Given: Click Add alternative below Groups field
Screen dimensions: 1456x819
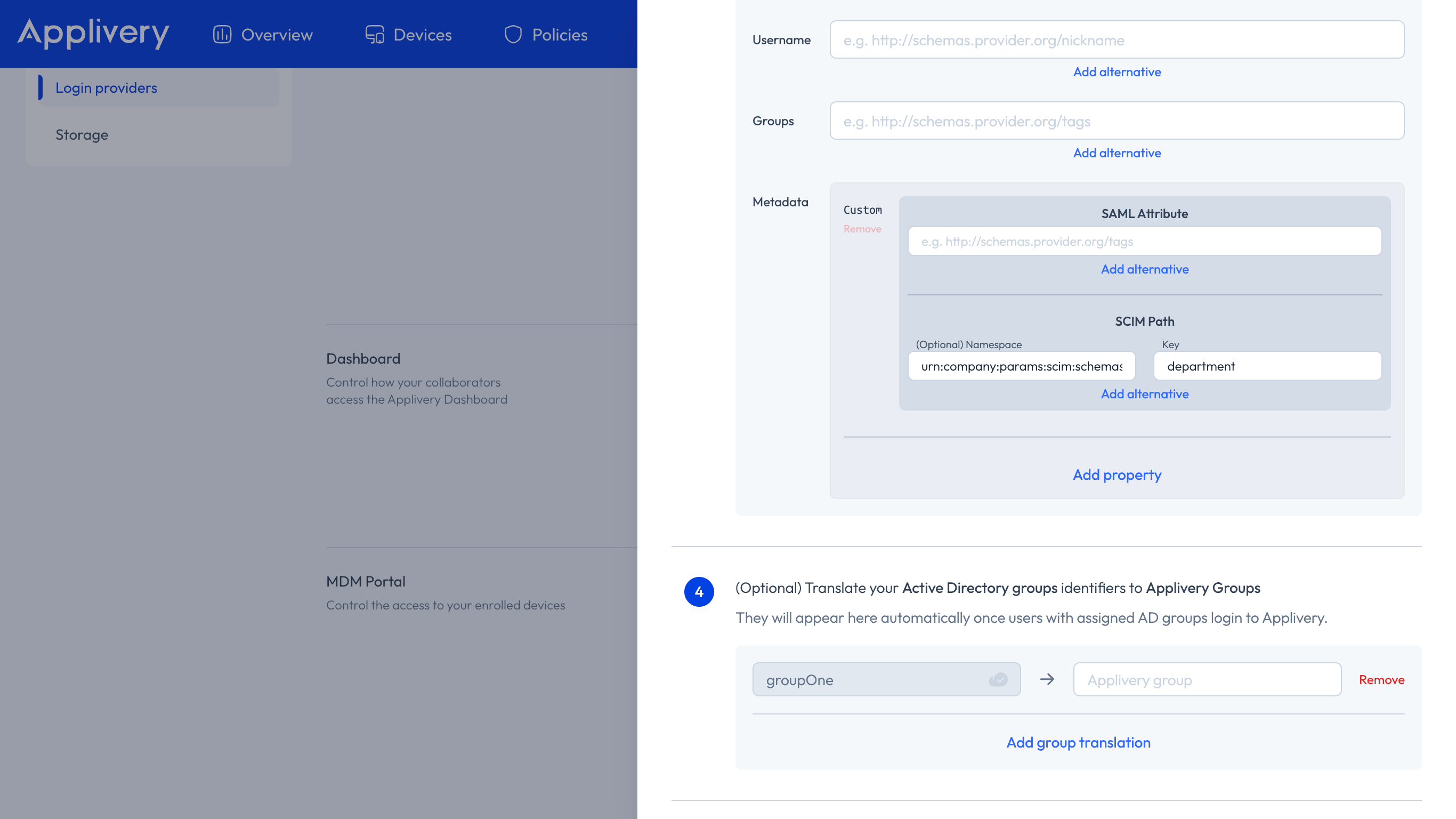Looking at the screenshot, I should coord(1117,152).
